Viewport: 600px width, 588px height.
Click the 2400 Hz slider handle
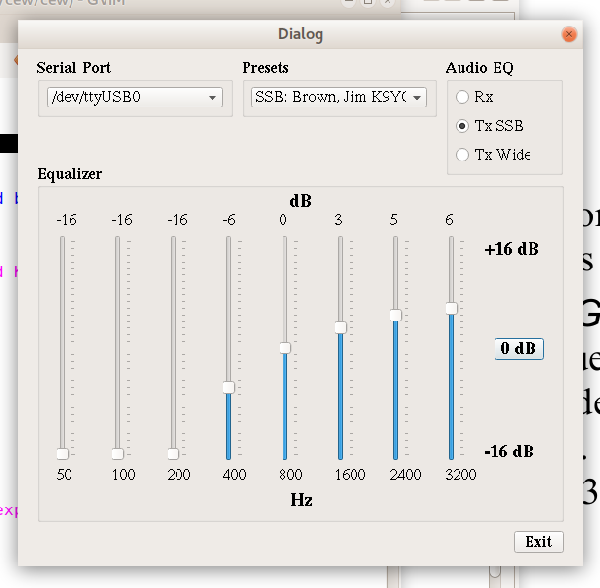[x=396, y=315]
